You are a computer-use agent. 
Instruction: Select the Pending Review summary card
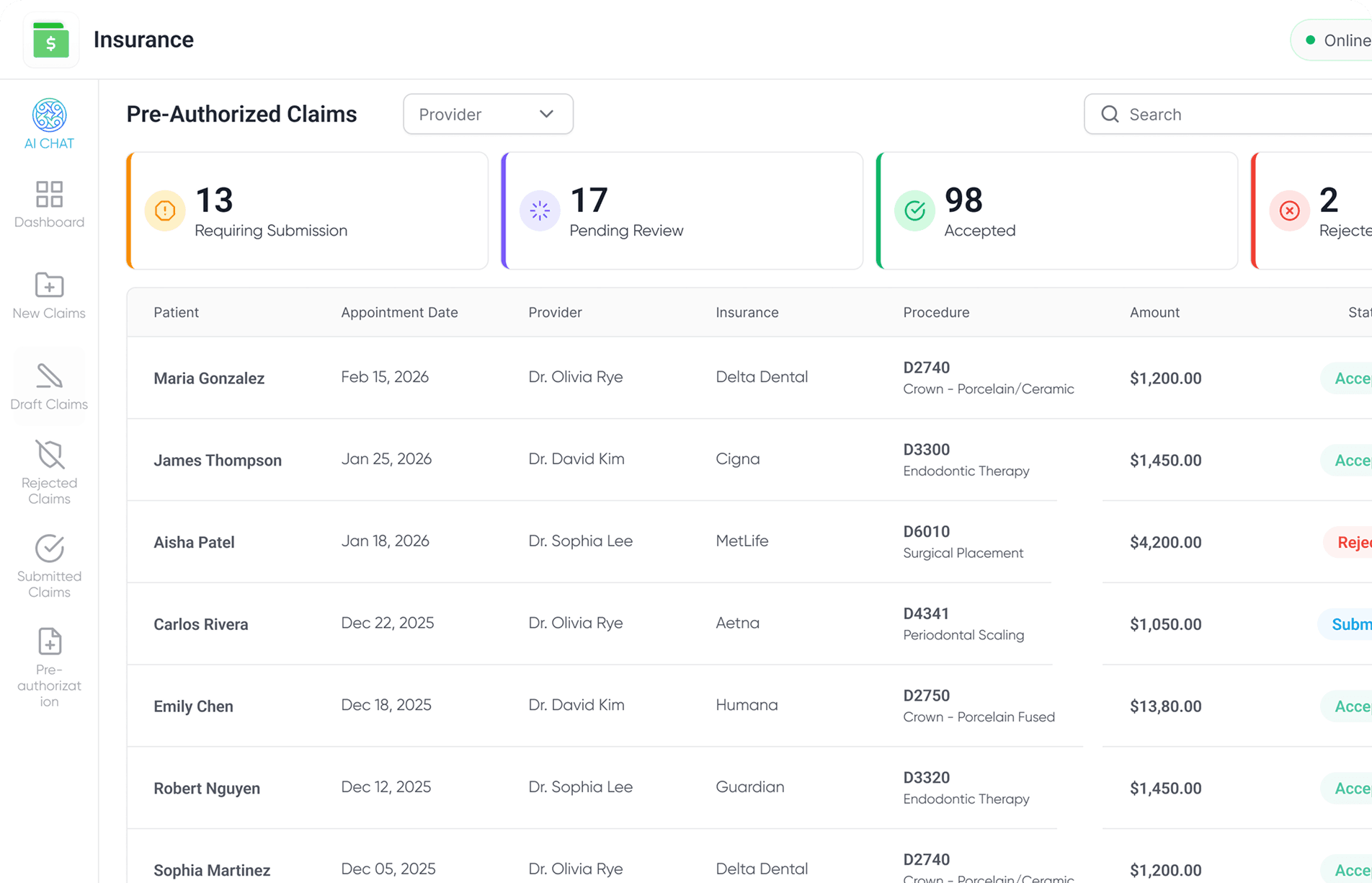pyautogui.click(x=682, y=210)
